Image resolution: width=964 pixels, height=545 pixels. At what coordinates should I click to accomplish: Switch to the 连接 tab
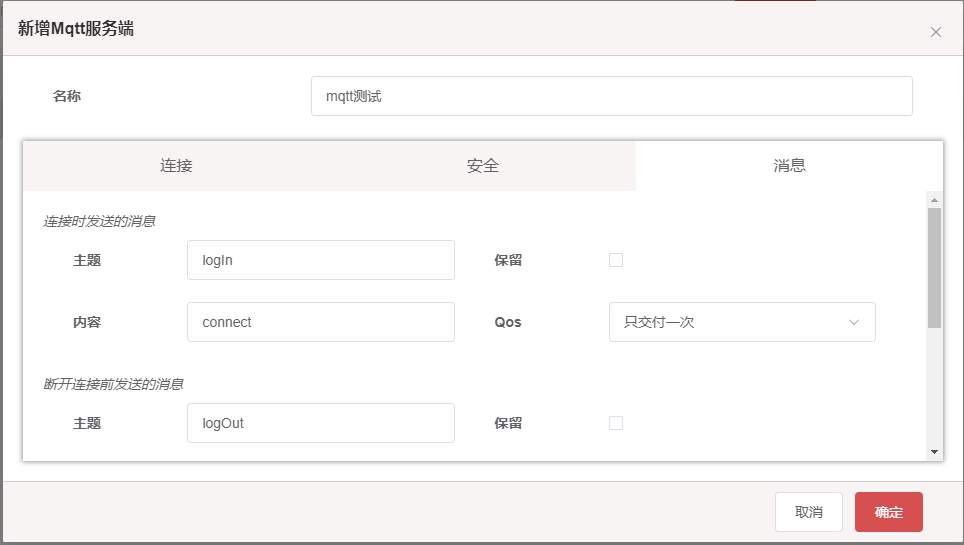[x=176, y=166]
